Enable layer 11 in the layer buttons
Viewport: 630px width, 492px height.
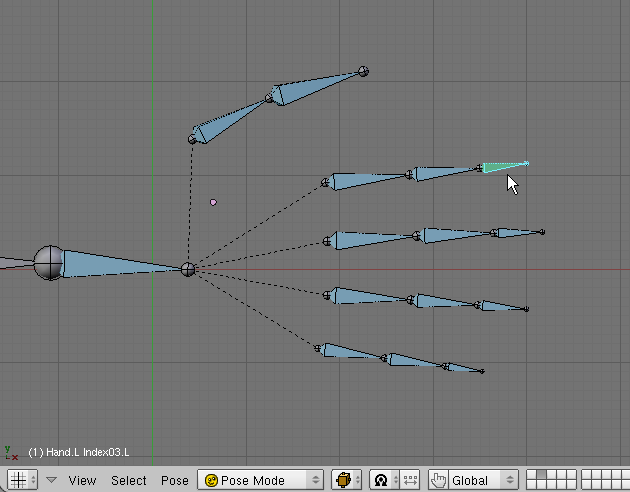531,485
